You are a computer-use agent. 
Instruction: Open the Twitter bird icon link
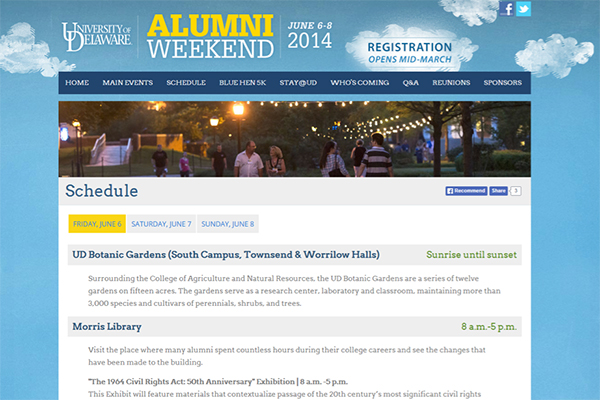(x=523, y=9)
